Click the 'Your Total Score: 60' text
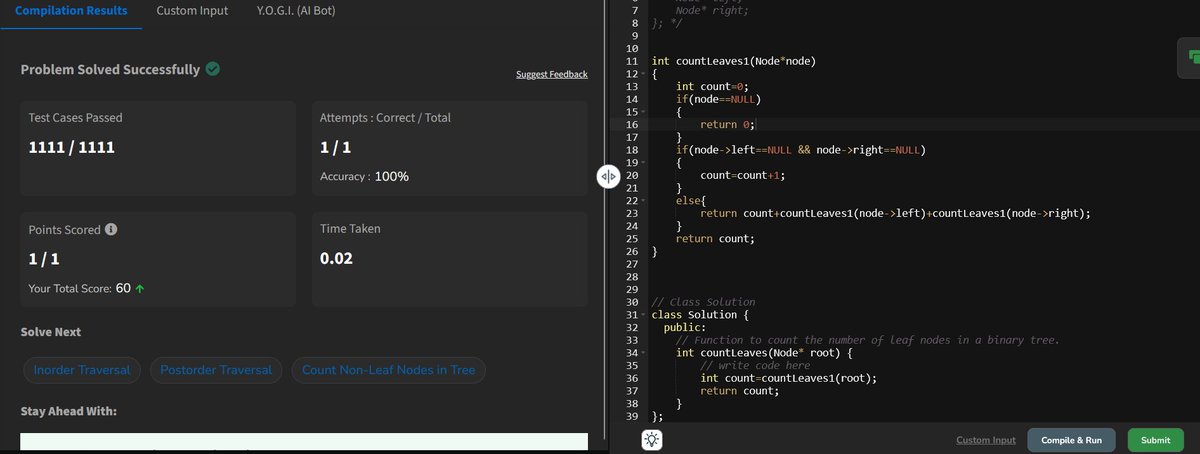 point(80,289)
